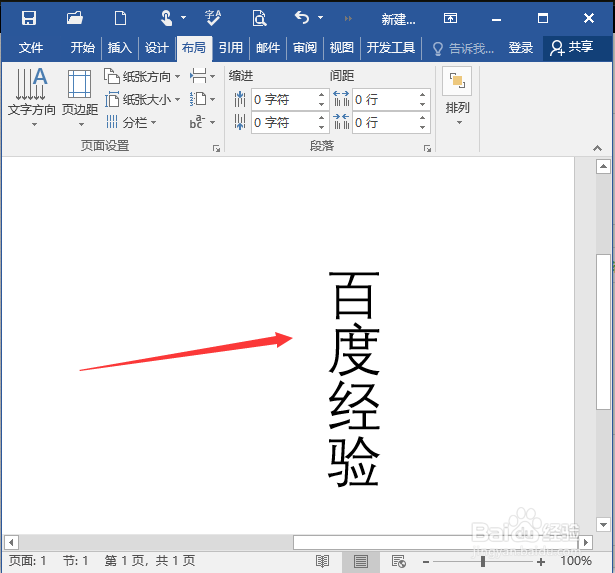
Task: Open 页边距 margins button
Action: tap(80, 97)
